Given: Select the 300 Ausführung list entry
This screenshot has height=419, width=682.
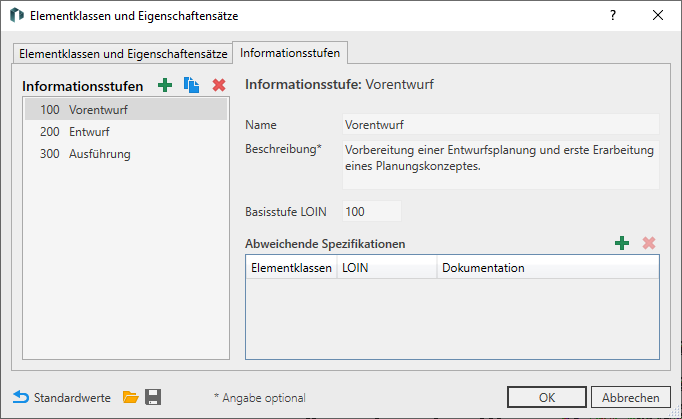Looking at the screenshot, I should pyautogui.click(x=126, y=154).
